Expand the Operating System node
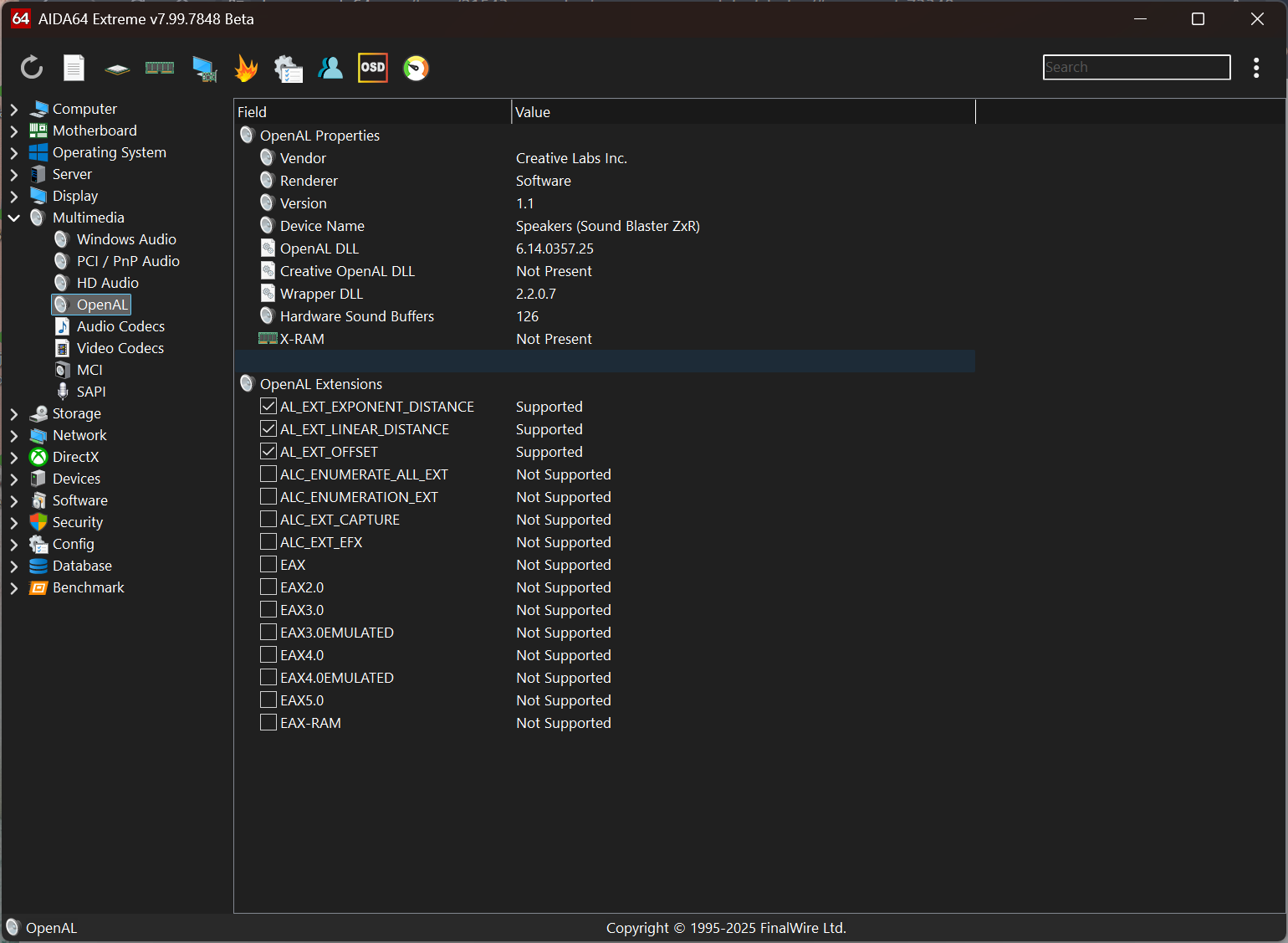Viewport: 1288px width, 943px height. coord(13,152)
